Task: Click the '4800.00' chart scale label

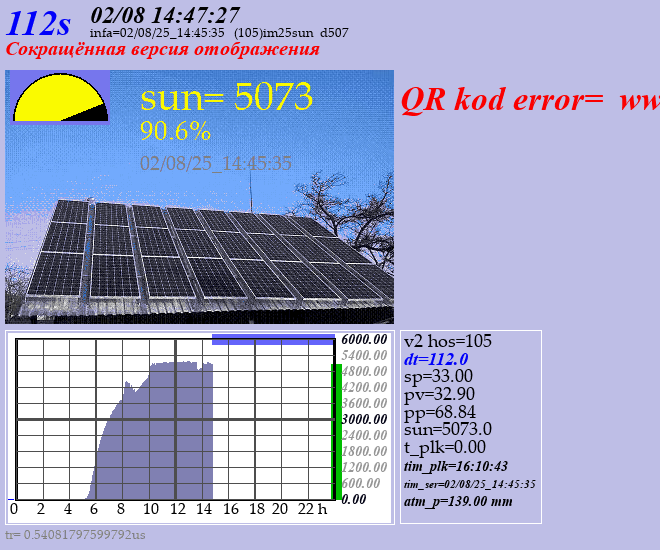Action: tap(364, 371)
